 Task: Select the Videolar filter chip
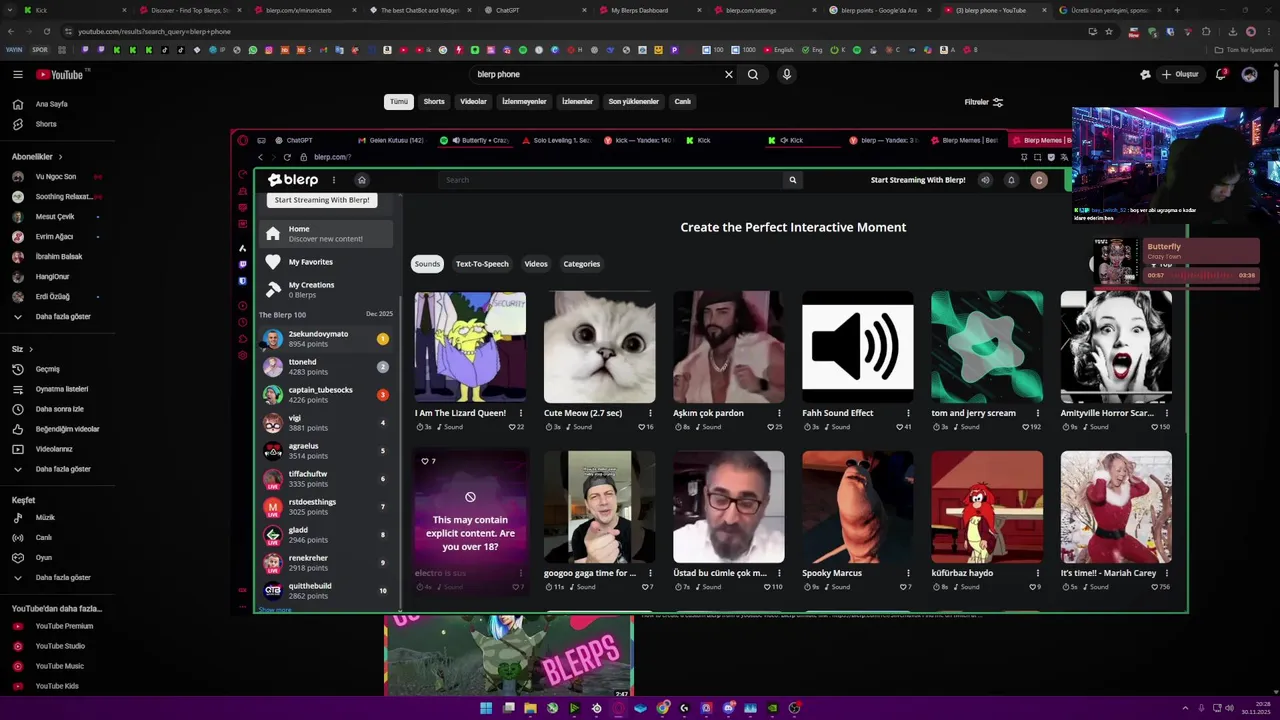click(x=473, y=102)
